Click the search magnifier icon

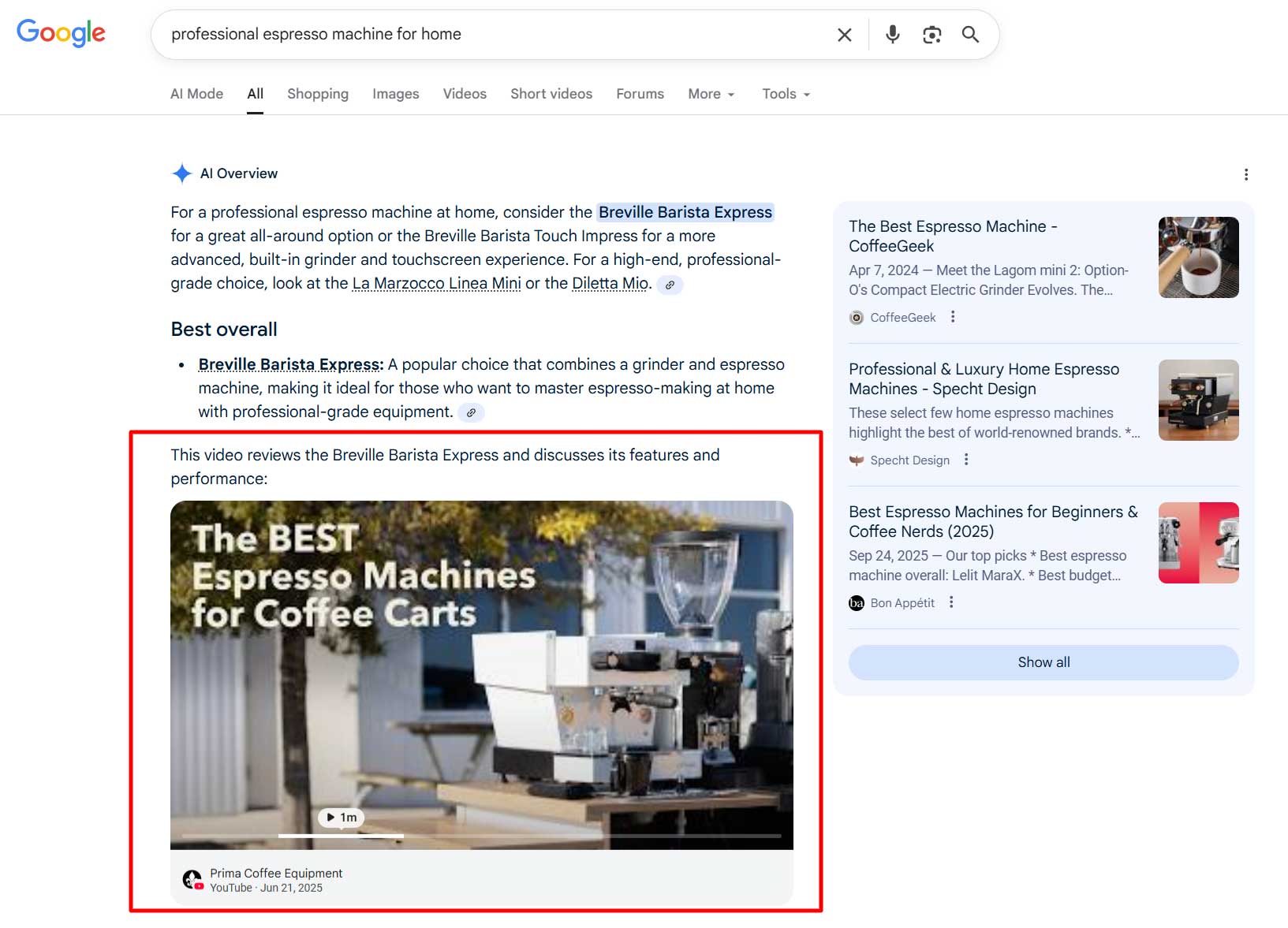pyautogui.click(x=970, y=35)
